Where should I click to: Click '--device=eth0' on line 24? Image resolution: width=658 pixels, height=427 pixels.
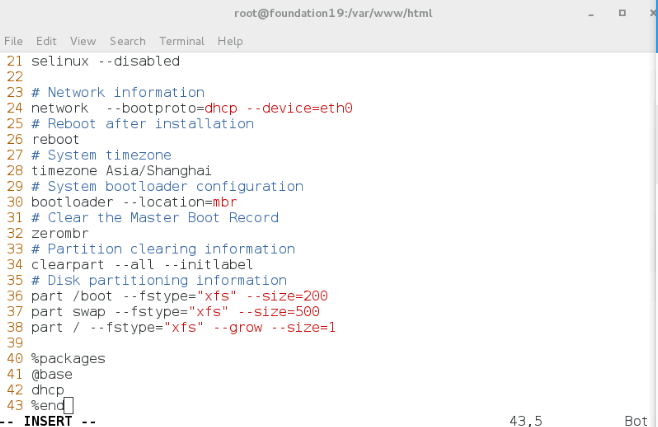(299, 108)
